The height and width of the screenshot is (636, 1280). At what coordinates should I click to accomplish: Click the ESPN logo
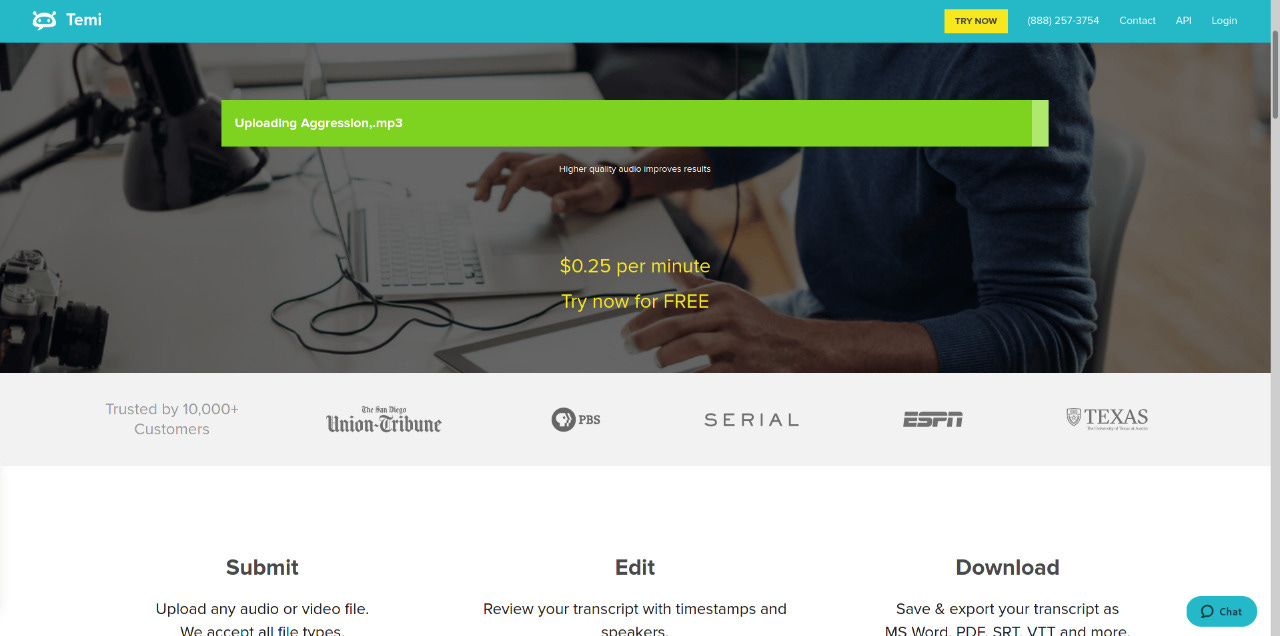(x=932, y=419)
